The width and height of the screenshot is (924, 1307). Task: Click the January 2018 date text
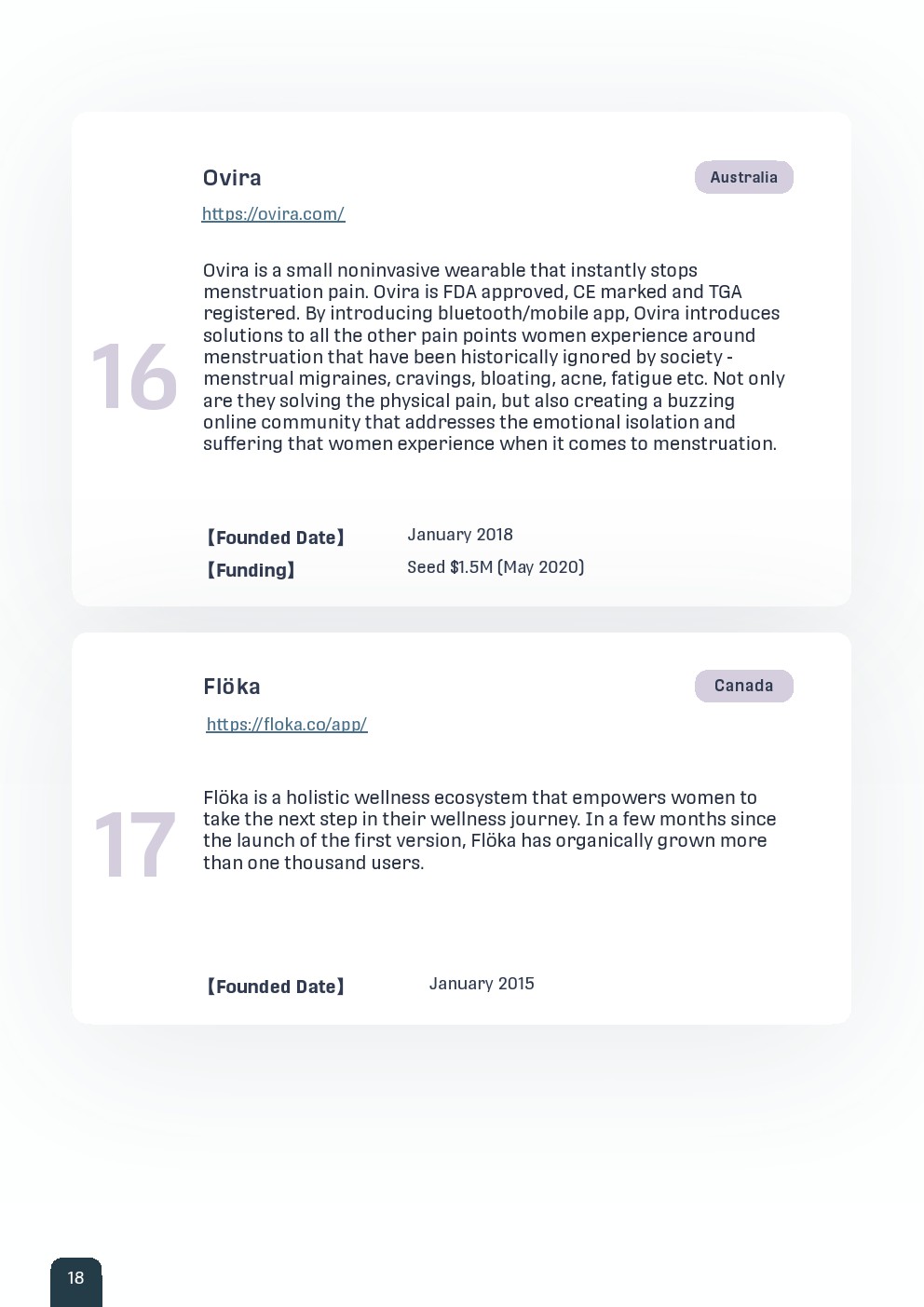point(460,535)
